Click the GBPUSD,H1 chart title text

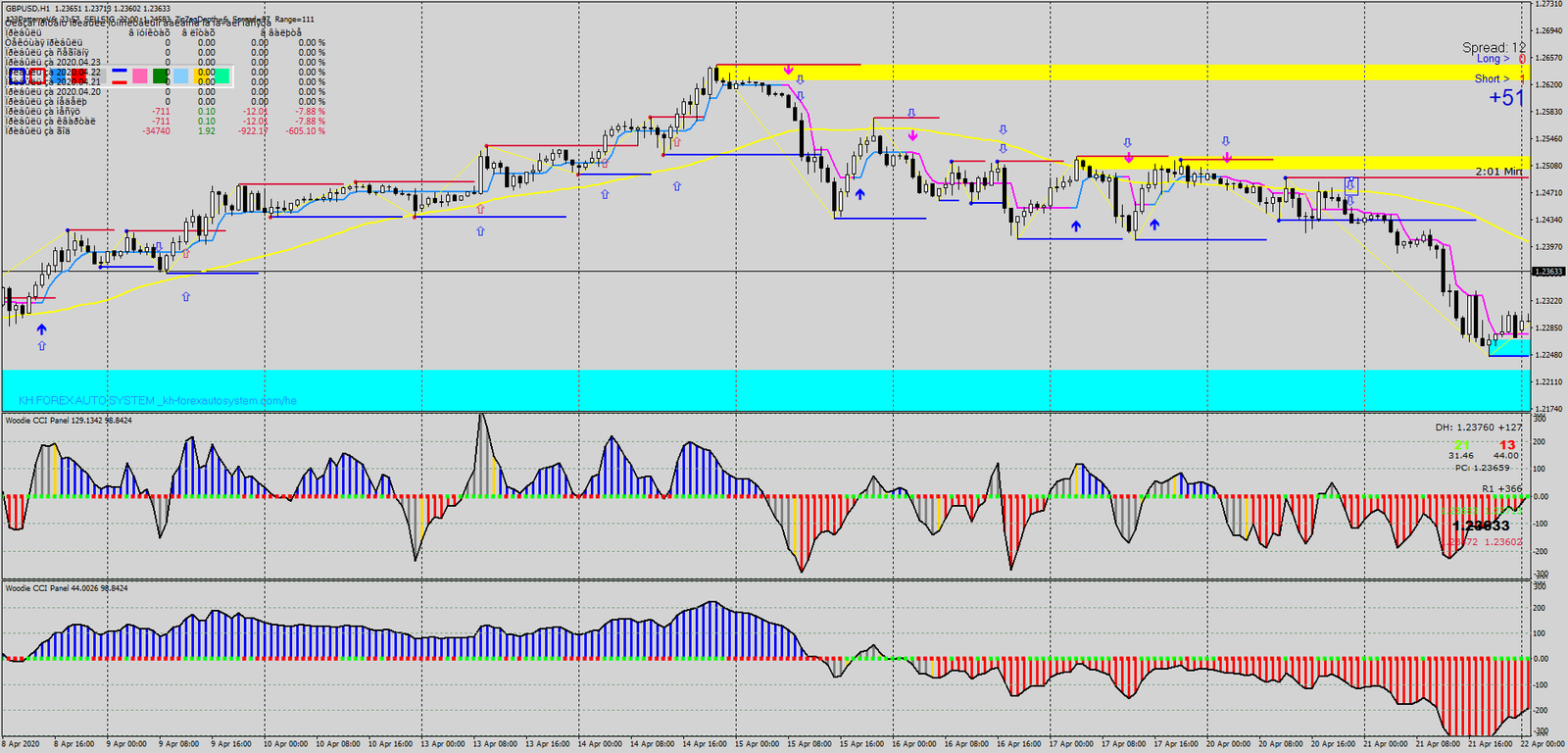click(x=27, y=9)
